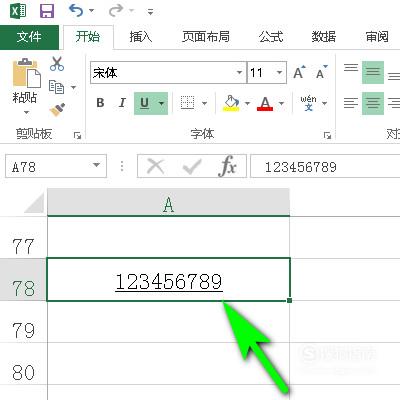Viewport: 400px width, 400px height.
Task: Expand the font name dropdown list
Action: (x=239, y=72)
